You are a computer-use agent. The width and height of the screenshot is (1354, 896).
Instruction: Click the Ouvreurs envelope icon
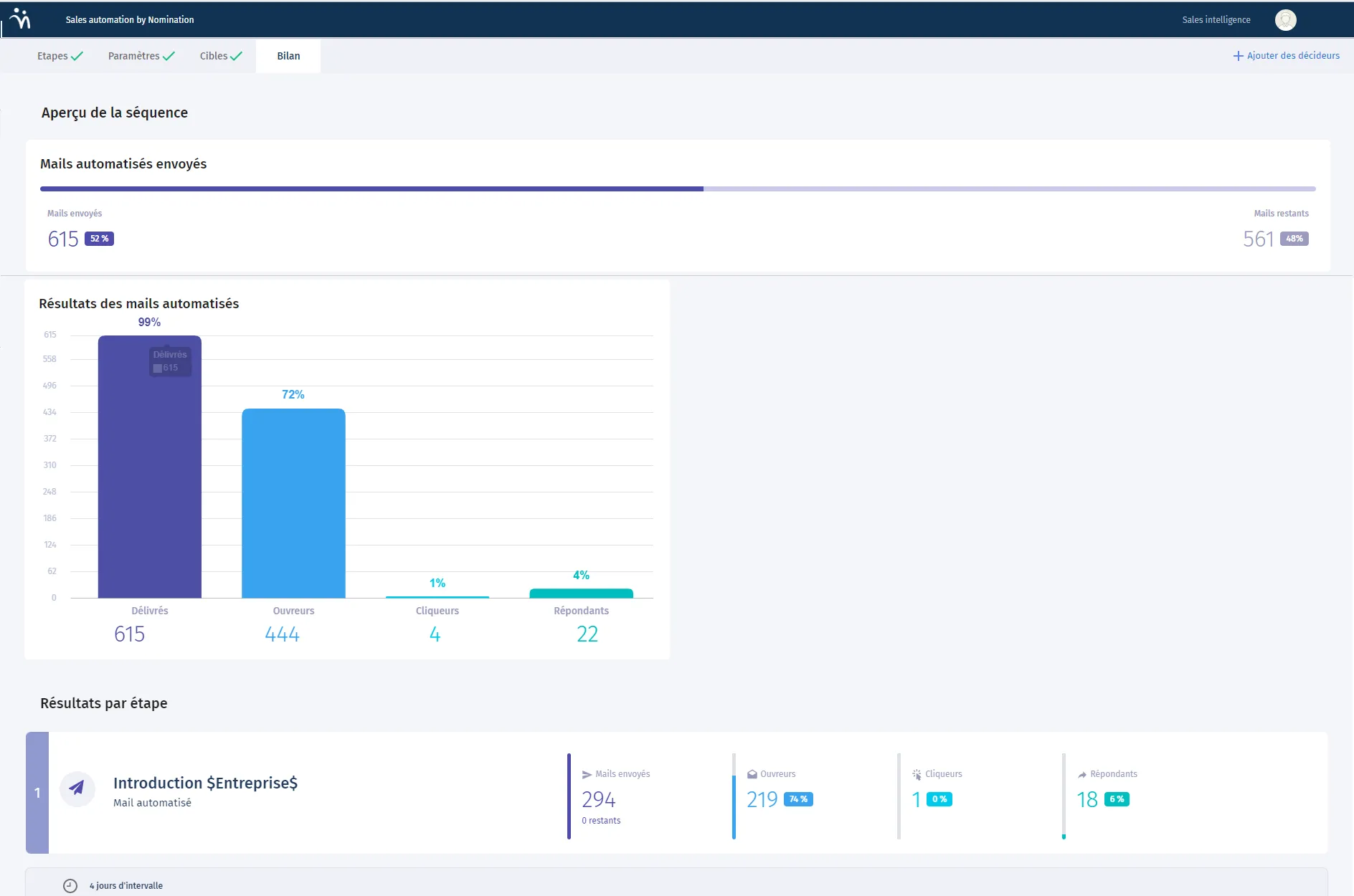pyautogui.click(x=752, y=775)
